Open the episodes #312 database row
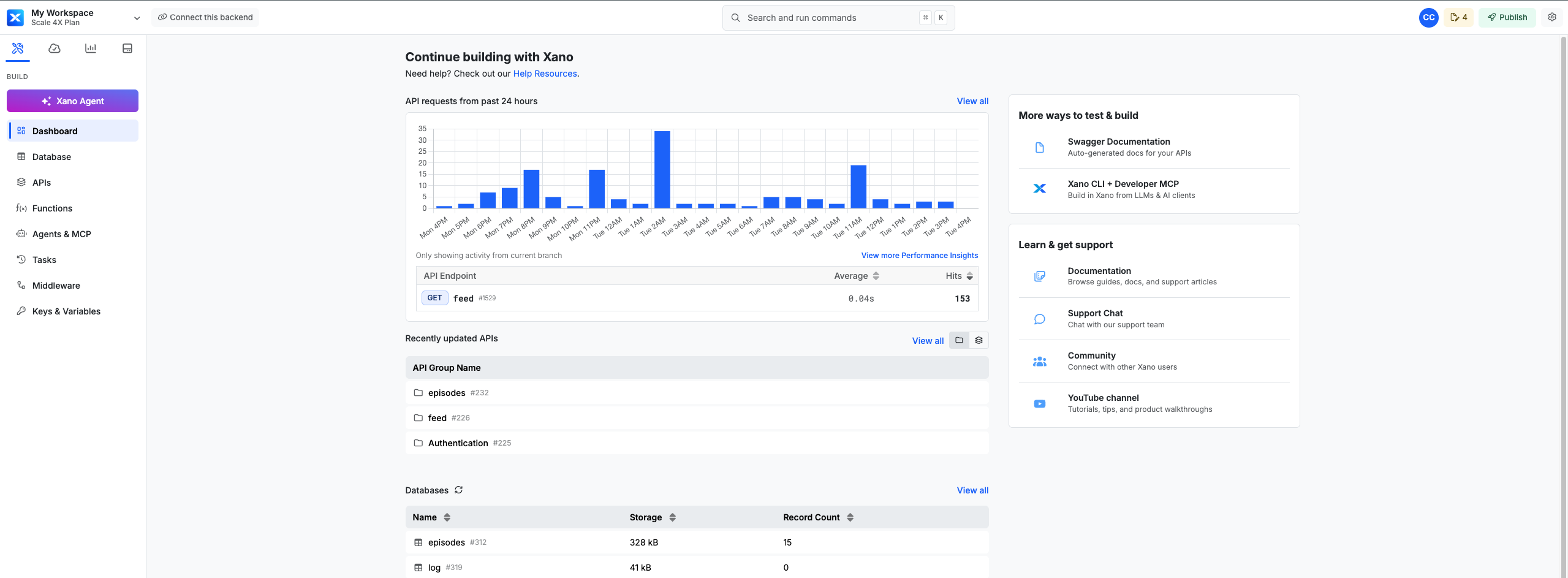 coord(697,542)
